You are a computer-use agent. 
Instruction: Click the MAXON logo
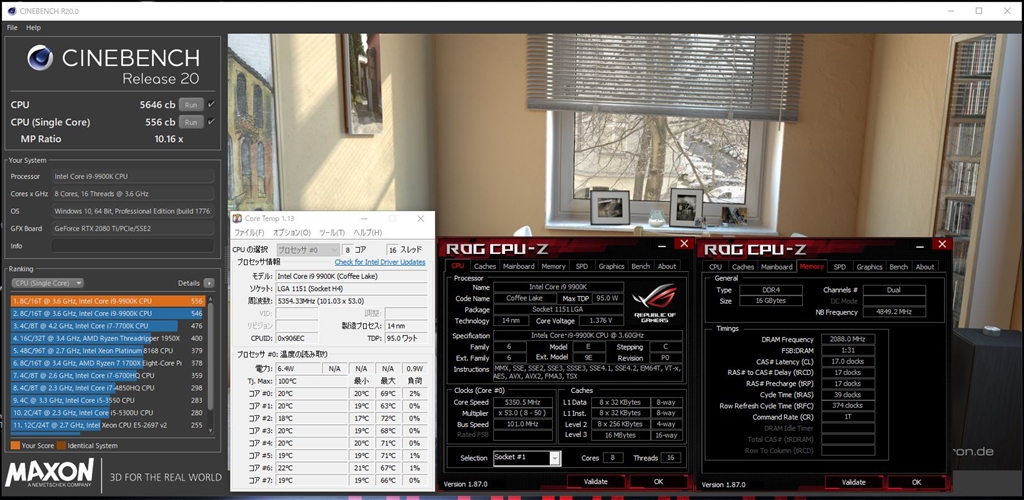(x=50, y=475)
